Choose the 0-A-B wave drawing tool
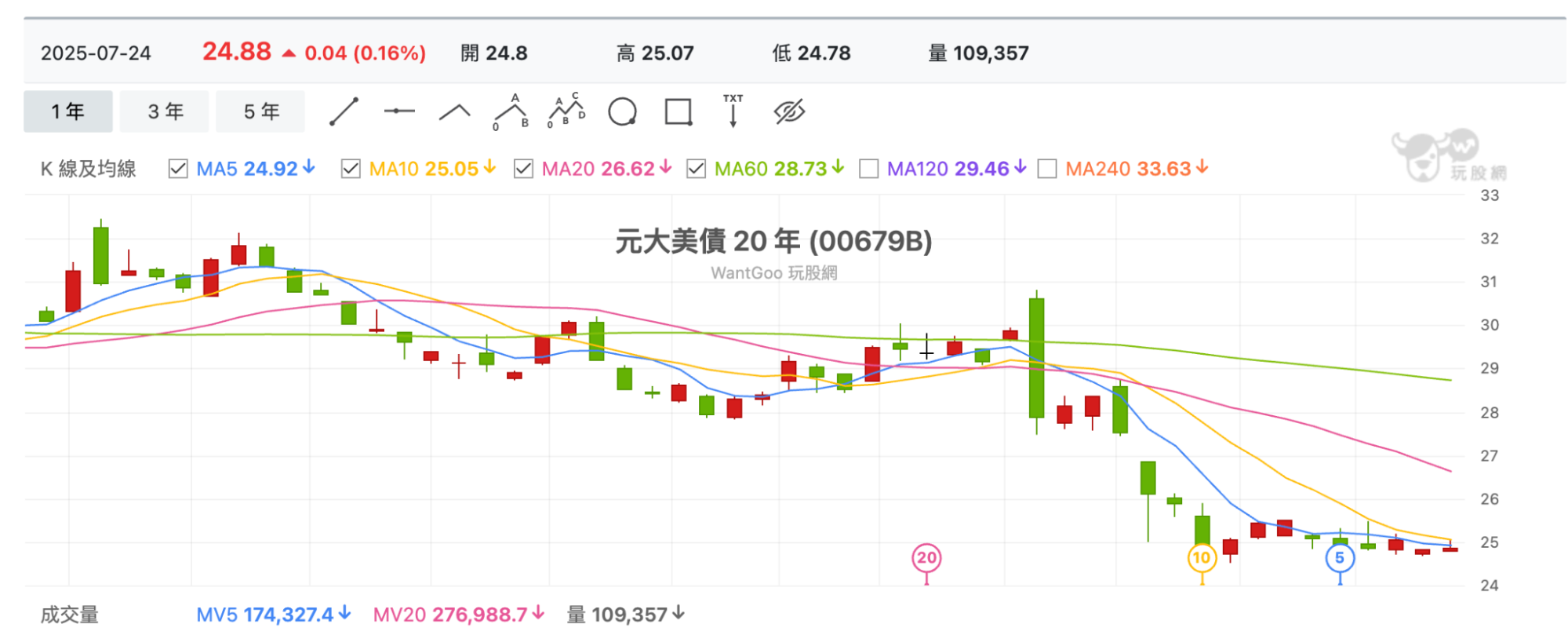The height and width of the screenshot is (635, 1568). click(x=511, y=111)
